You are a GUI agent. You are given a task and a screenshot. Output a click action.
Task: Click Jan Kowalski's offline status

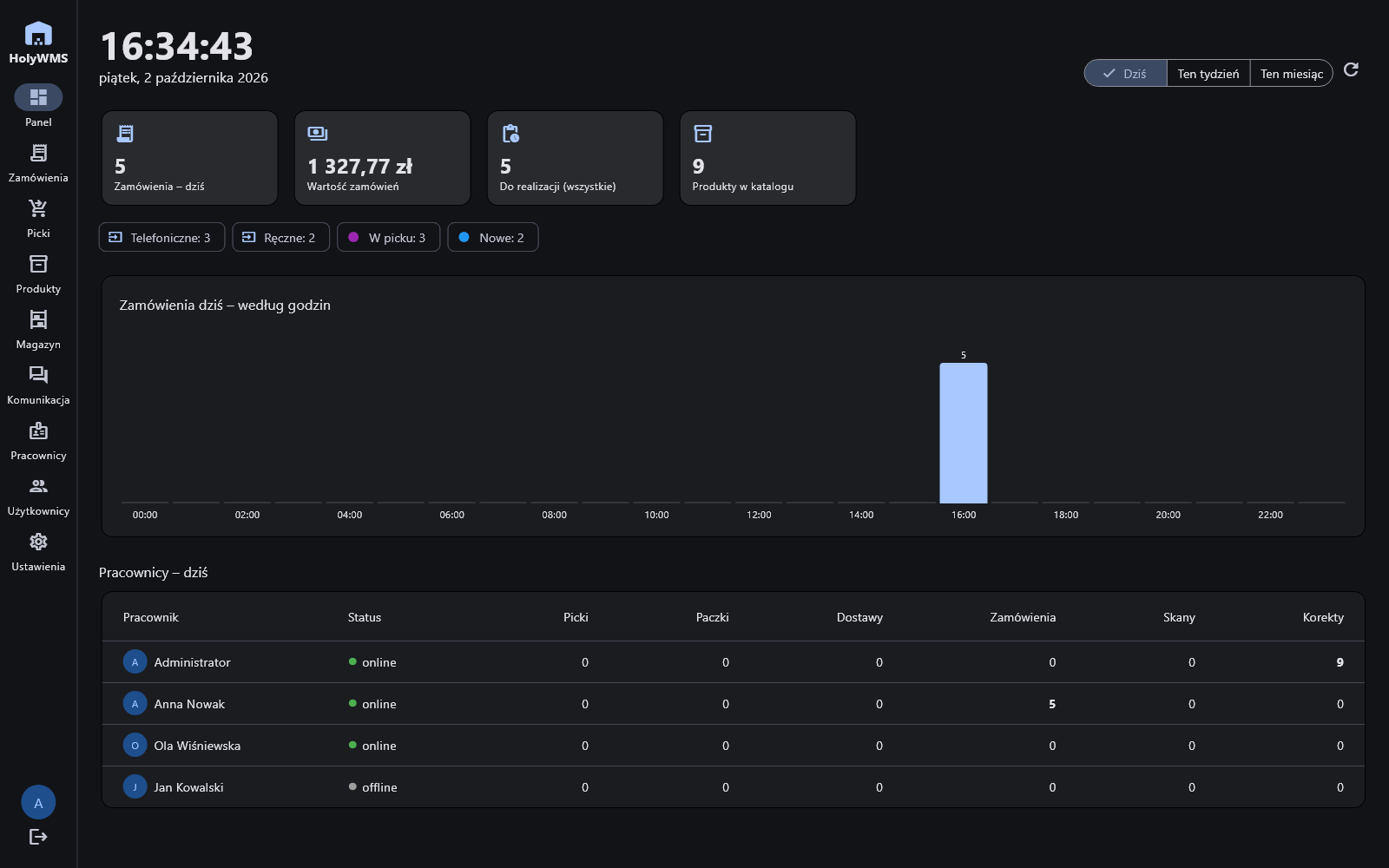tap(372, 787)
